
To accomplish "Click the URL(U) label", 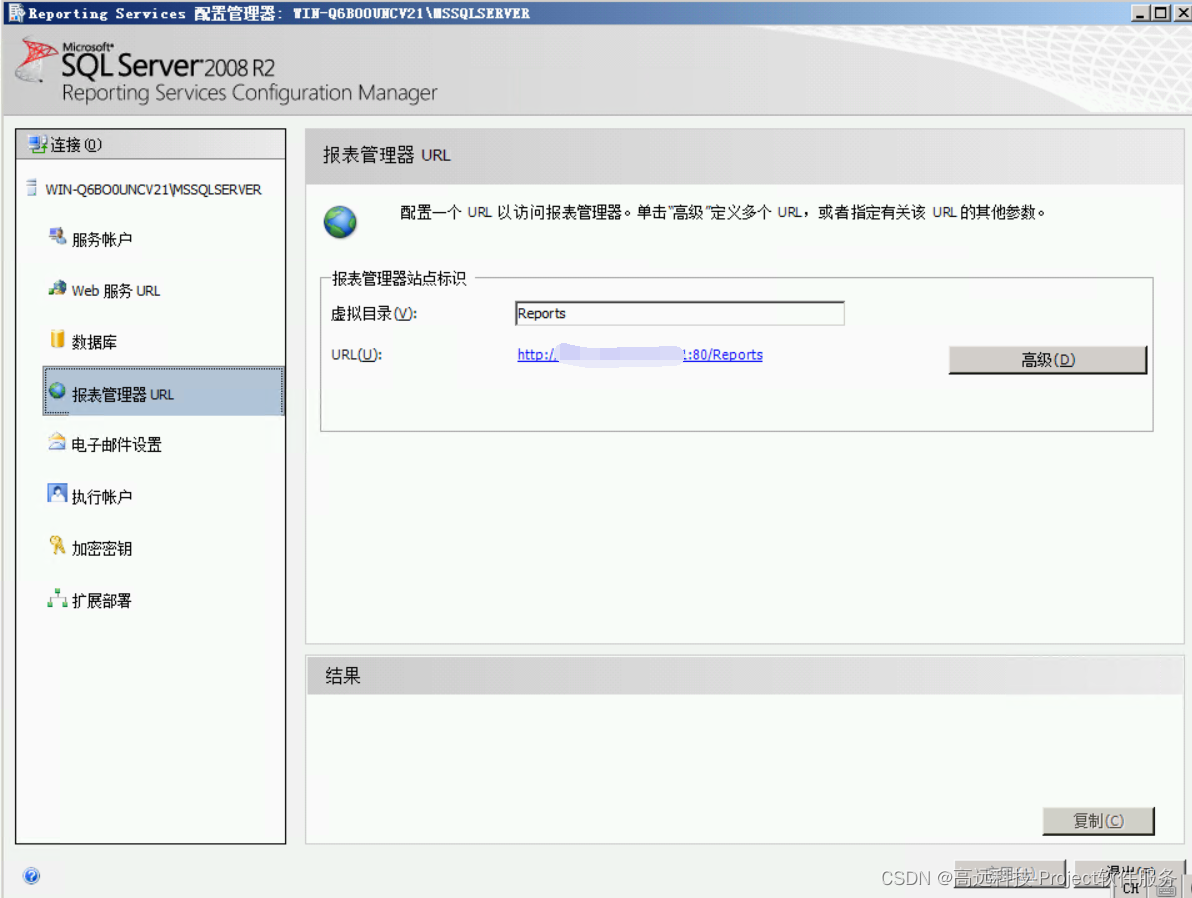I will point(357,354).
